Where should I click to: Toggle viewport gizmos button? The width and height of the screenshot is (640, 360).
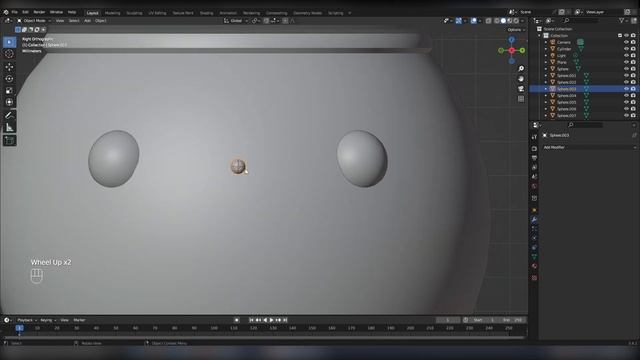pyautogui.click(x=459, y=20)
